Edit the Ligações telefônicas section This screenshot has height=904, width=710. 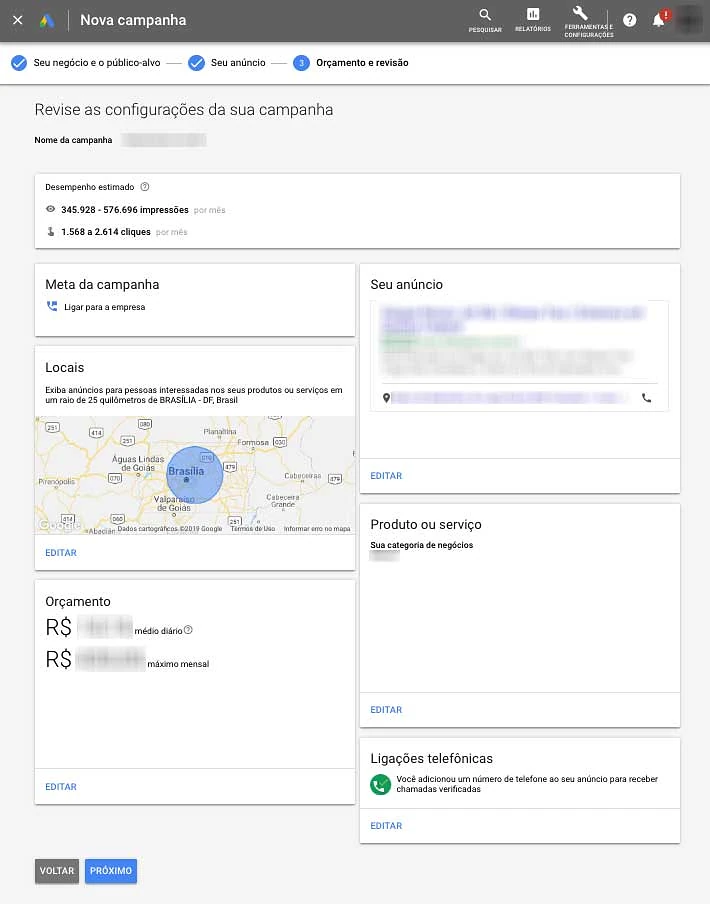pos(386,826)
